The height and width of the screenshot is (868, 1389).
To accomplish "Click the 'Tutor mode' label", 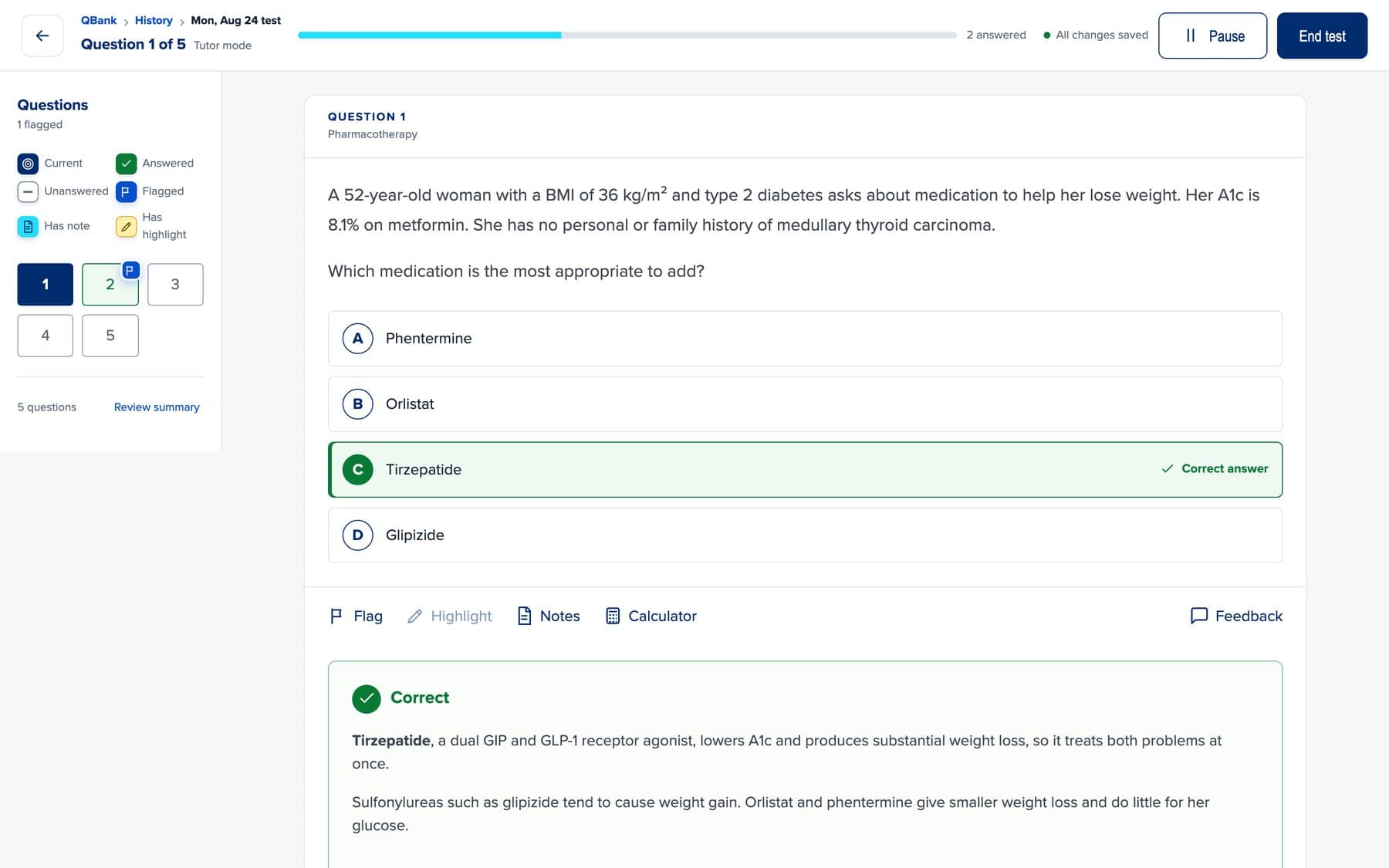I will coord(222,46).
